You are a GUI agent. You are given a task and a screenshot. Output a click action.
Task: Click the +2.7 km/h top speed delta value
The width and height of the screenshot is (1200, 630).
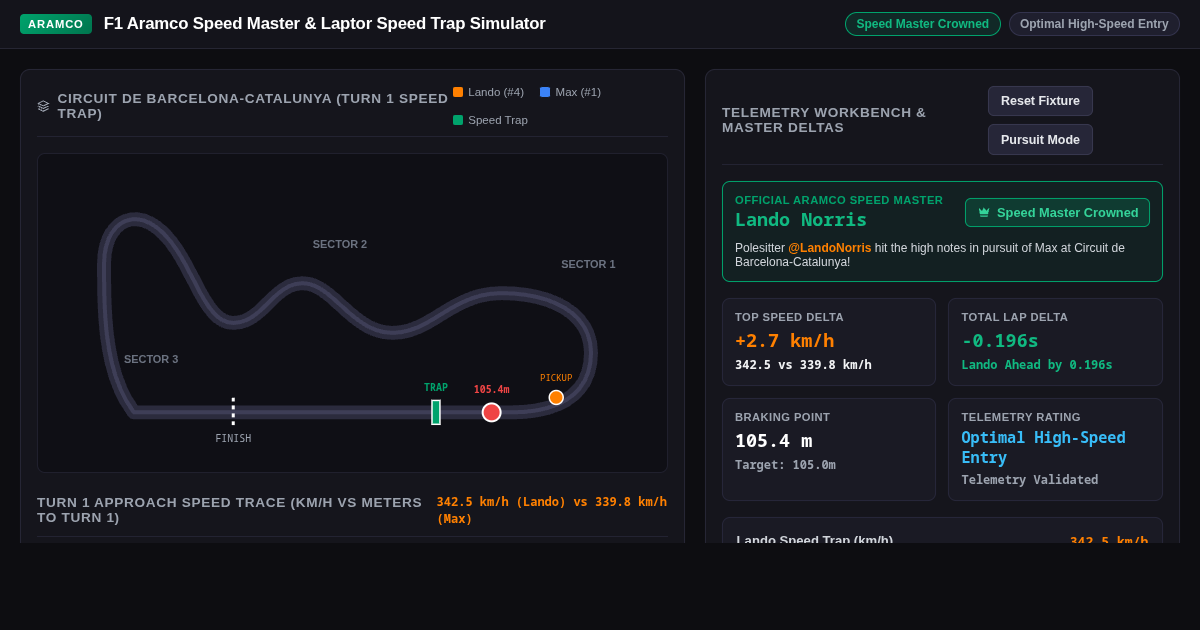(784, 341)
